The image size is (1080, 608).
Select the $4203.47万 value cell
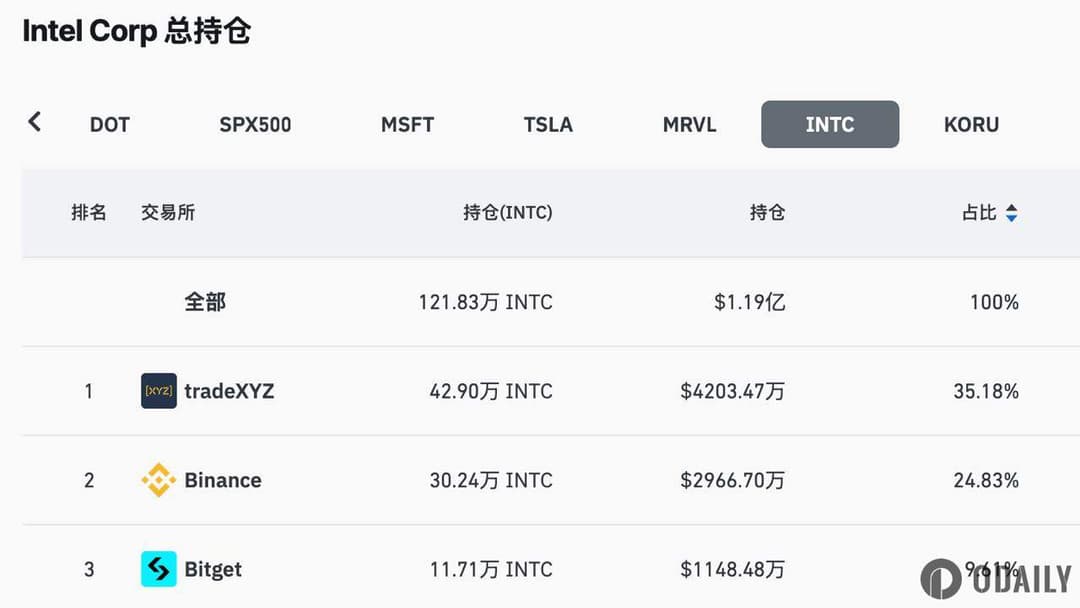732,391
